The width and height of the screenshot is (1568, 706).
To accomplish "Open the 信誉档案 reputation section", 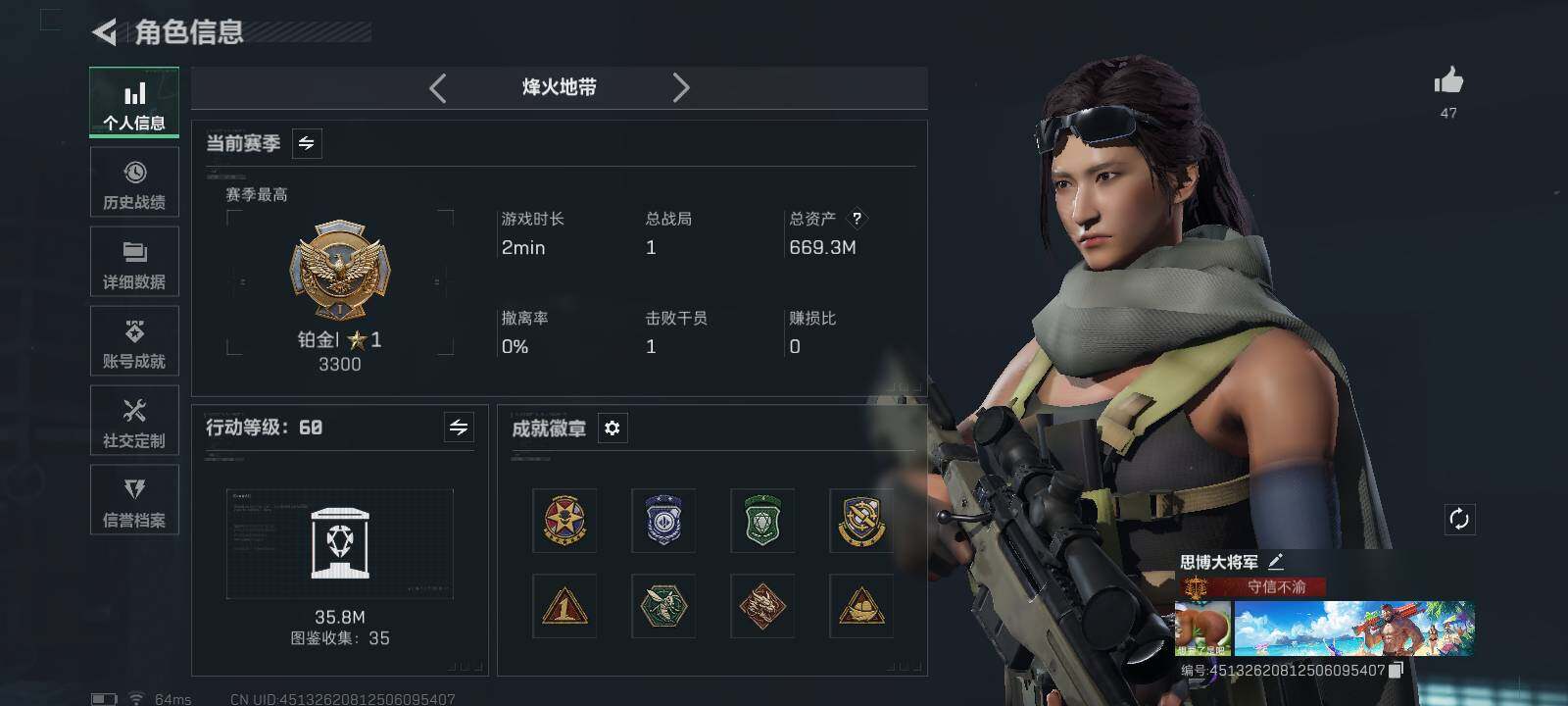I will [134, 499].
